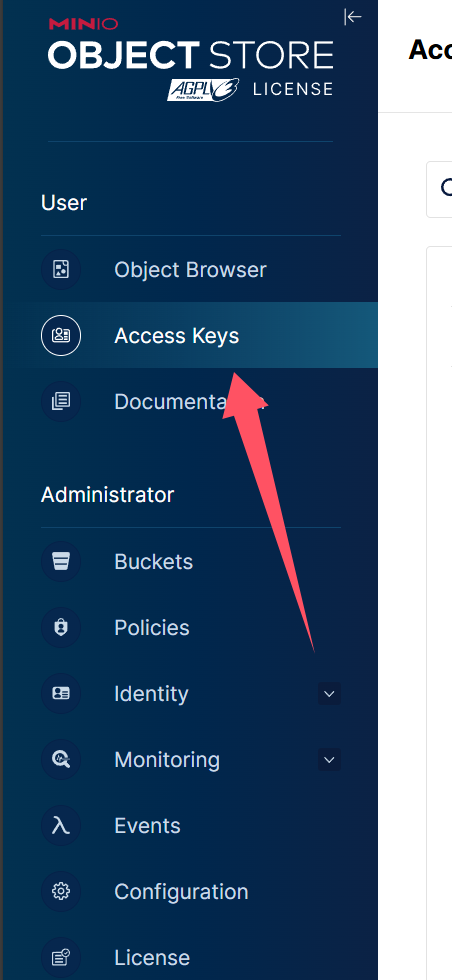Expand the Identity submenu chevron
The width and height of the screenshot is (452, 980).
point(329,694)
